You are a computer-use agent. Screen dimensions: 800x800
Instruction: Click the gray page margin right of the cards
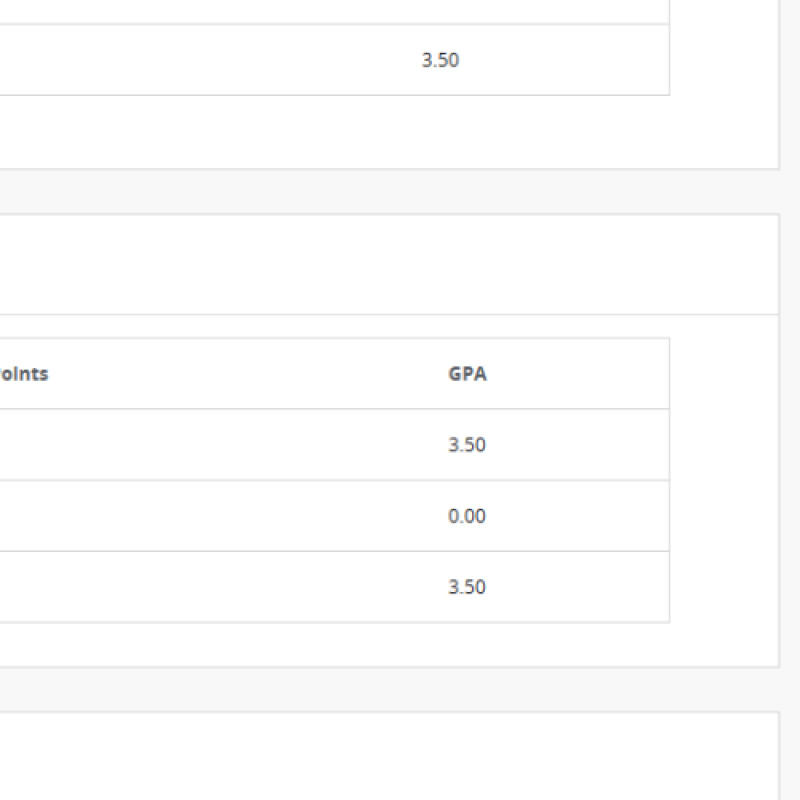790,400
